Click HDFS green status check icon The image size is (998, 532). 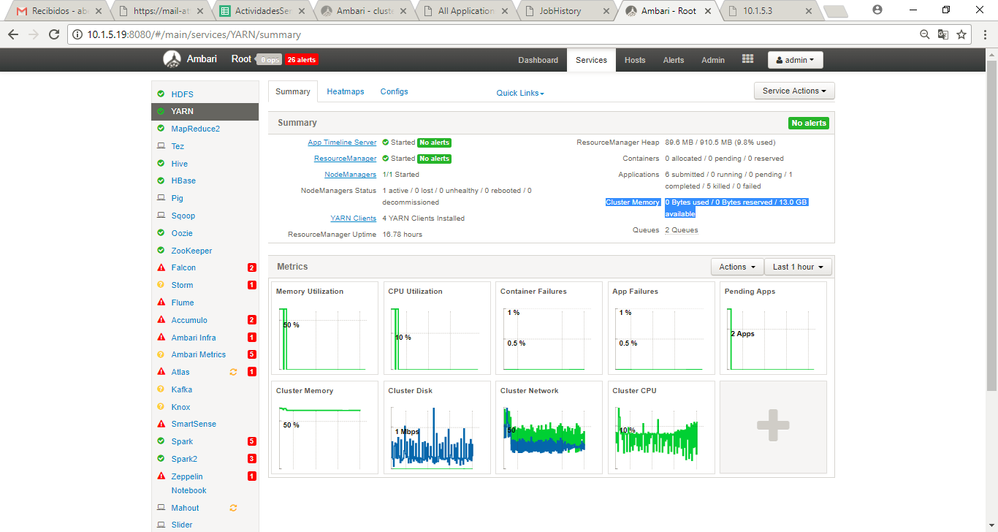161,94
